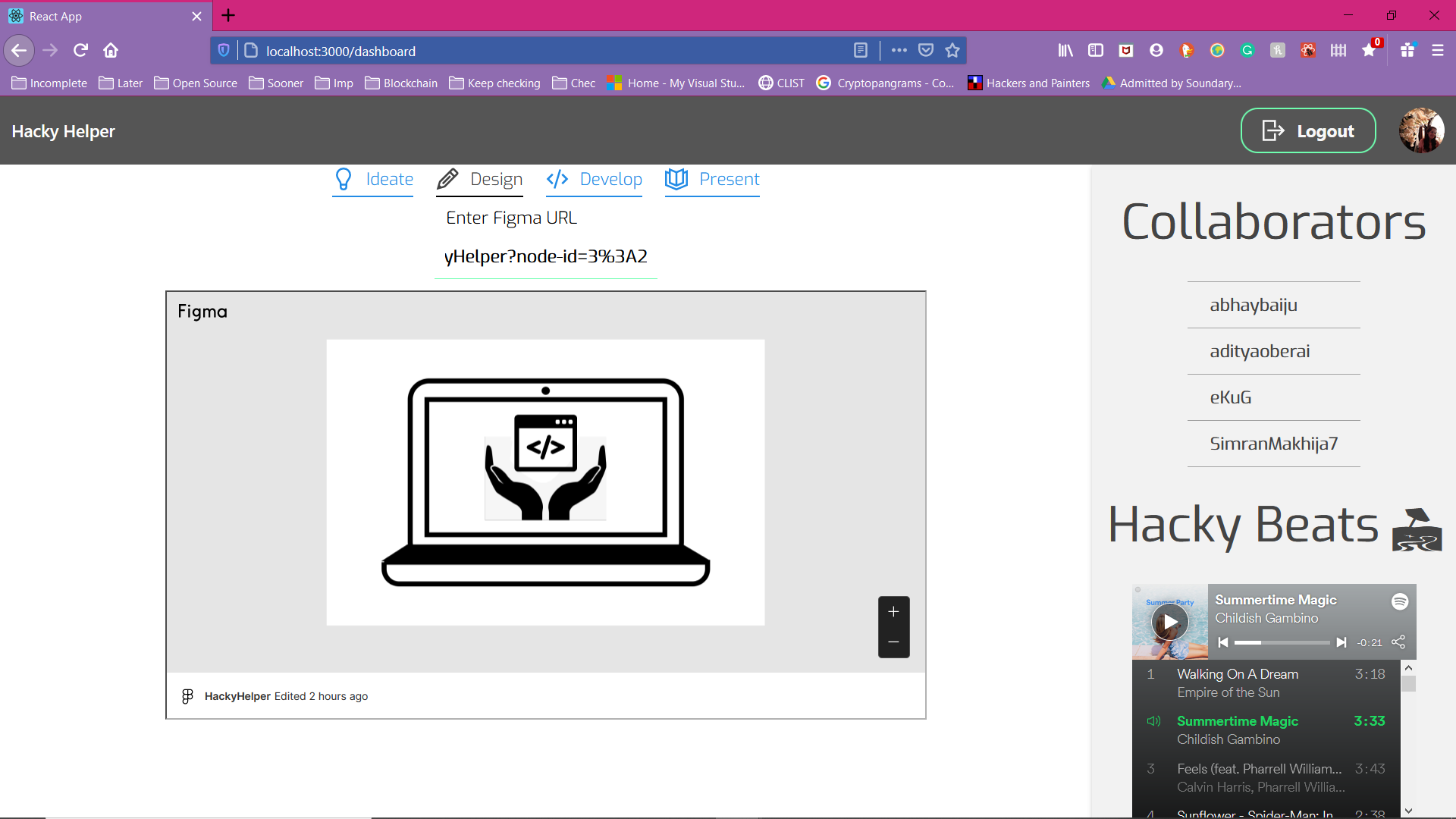The image size is (1456, 819).
Task: Open page actions ellipsis menu
Action: tap(899, 51)
